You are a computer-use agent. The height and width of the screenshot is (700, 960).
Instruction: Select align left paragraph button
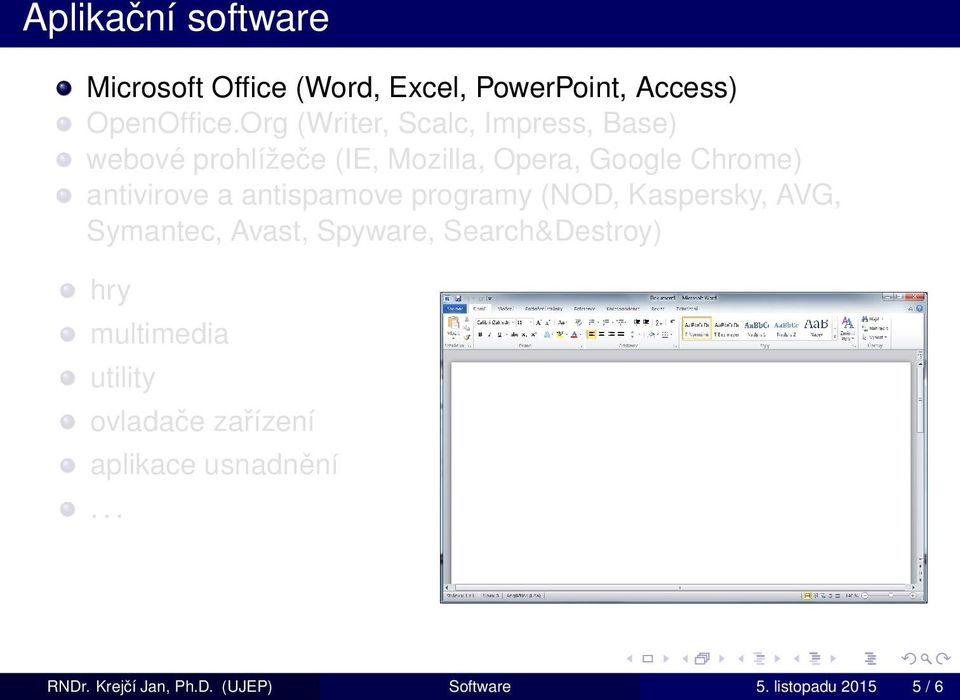(591, 334)
